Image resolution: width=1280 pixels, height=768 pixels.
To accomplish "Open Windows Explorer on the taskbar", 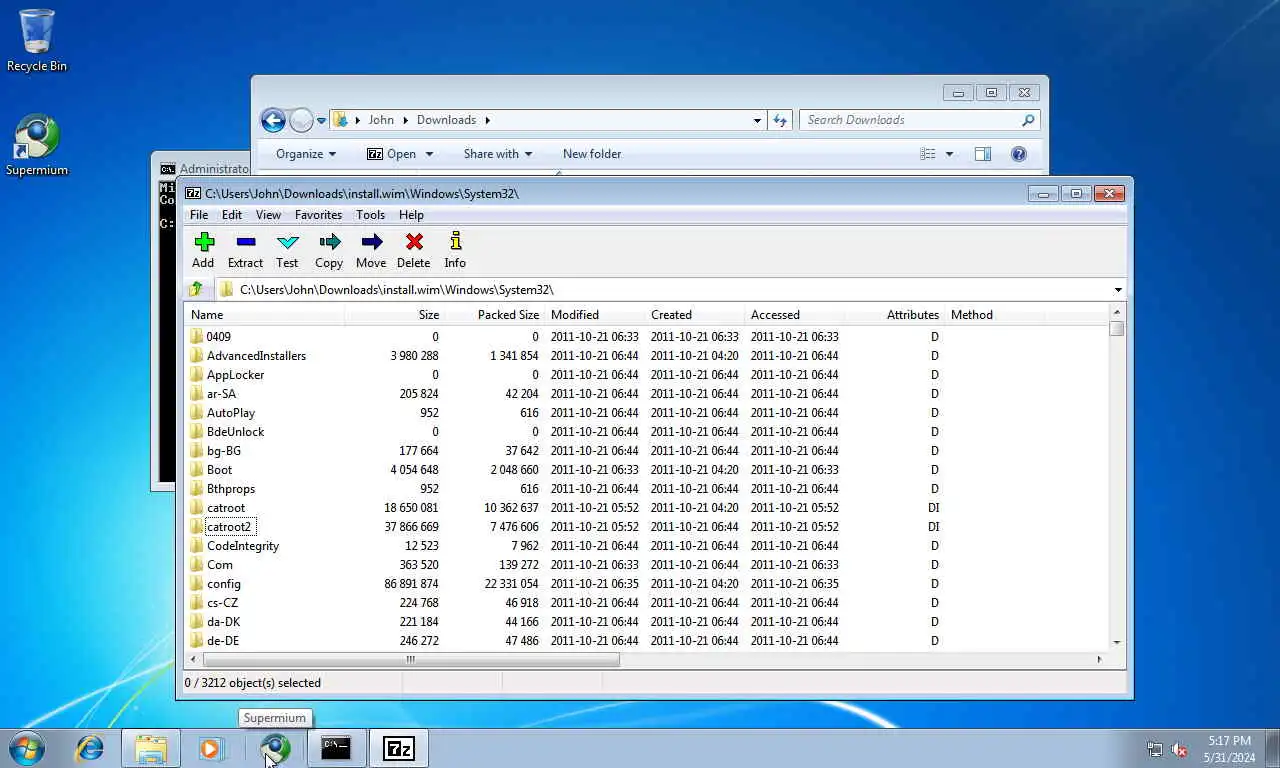I will point(151,748).
